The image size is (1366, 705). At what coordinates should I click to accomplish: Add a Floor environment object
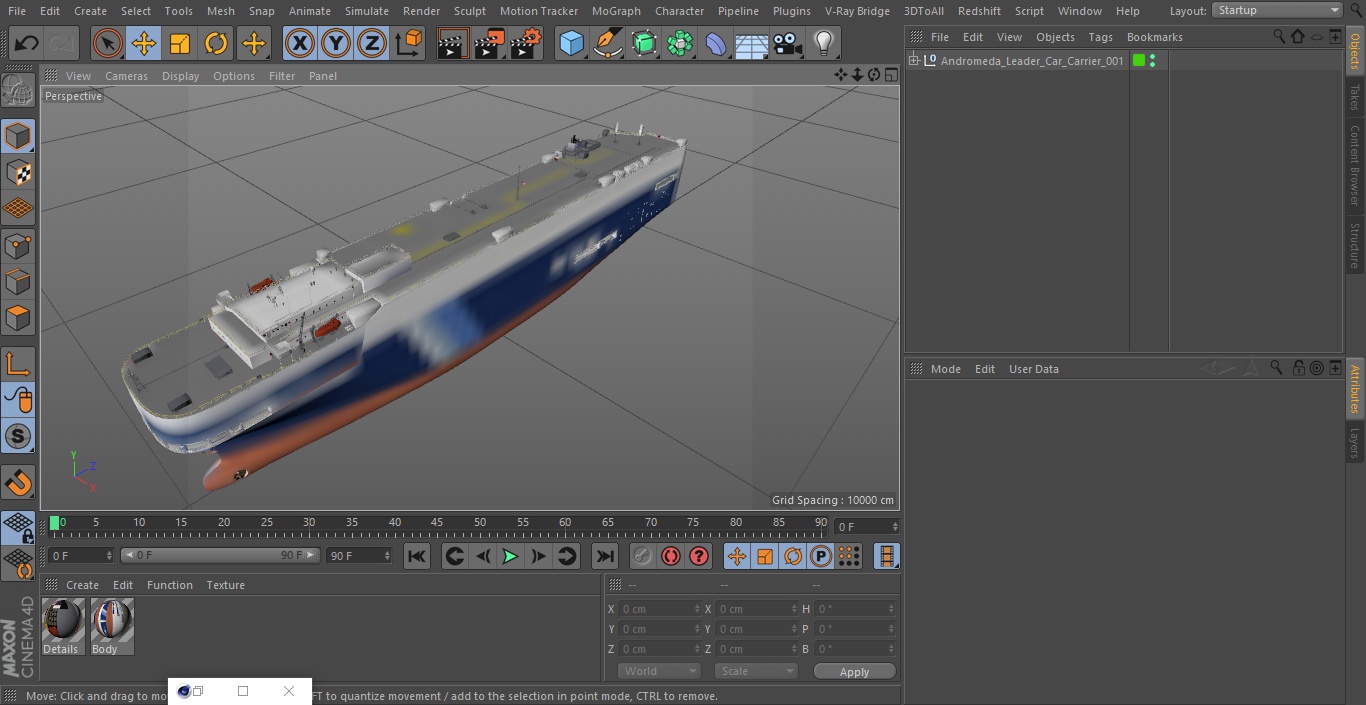[752, 43]
